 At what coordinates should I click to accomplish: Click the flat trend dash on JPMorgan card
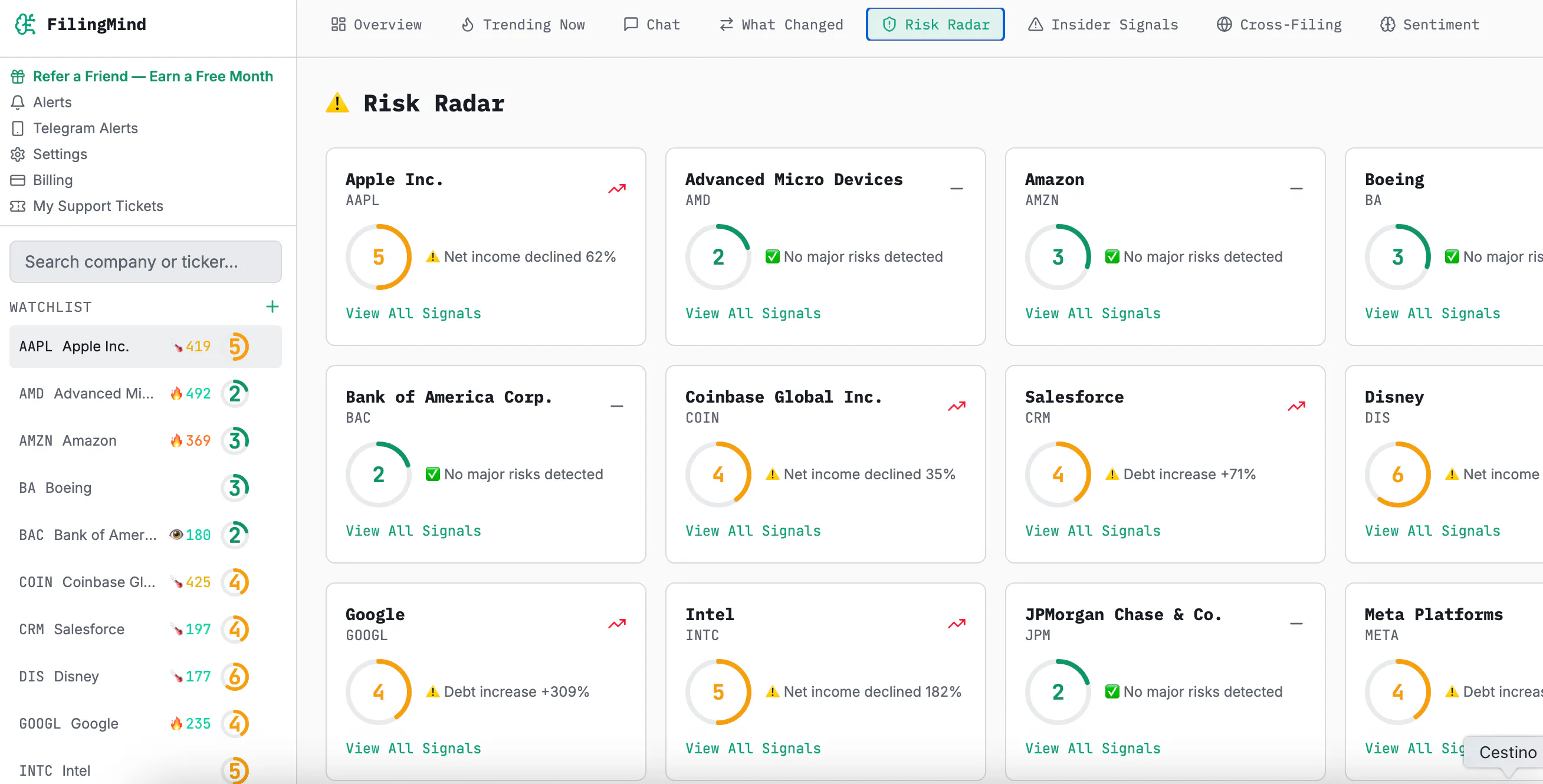click(1296, 623)
